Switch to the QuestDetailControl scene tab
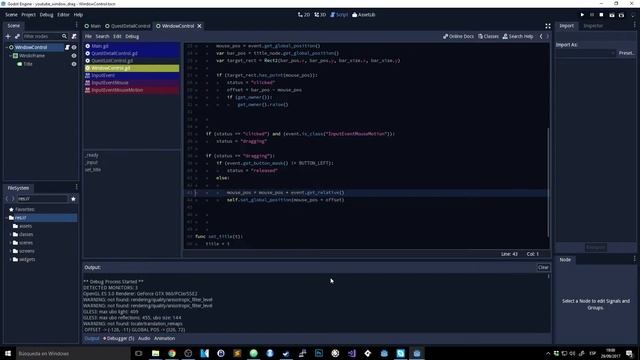The image size is (640, 360). (x=128, y=26)
